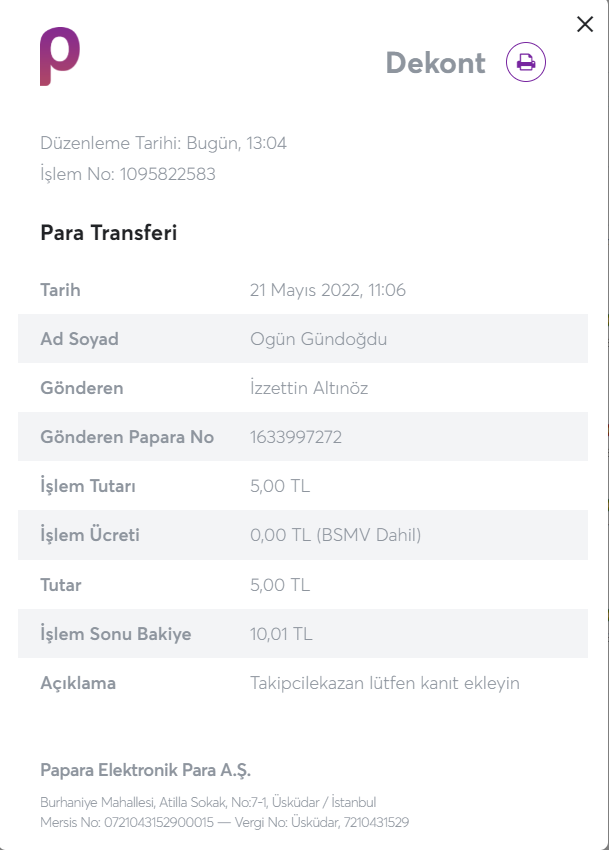Click the print receipt icon
Image resolution: width=609 pixels, height=850 pixels.
pyautogui.click(x=525, y=62)
